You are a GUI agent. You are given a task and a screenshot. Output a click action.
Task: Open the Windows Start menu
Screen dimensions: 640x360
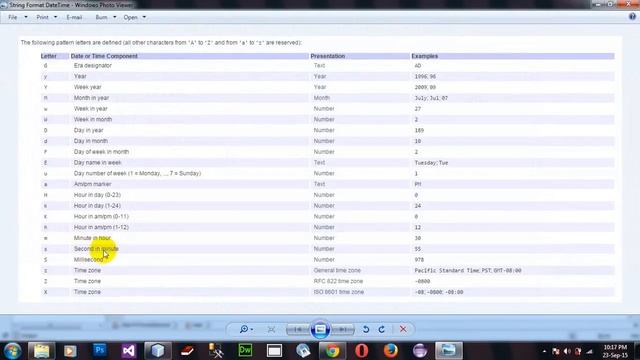(13, 351)
